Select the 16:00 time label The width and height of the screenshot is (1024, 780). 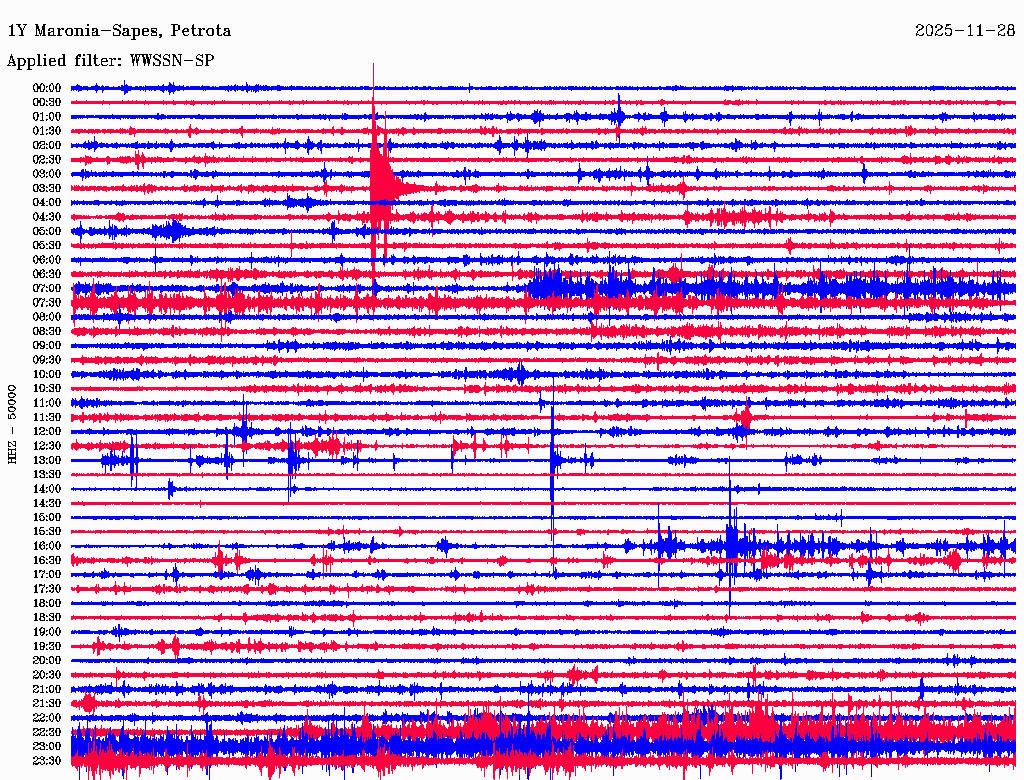click(x=47, y=545)
